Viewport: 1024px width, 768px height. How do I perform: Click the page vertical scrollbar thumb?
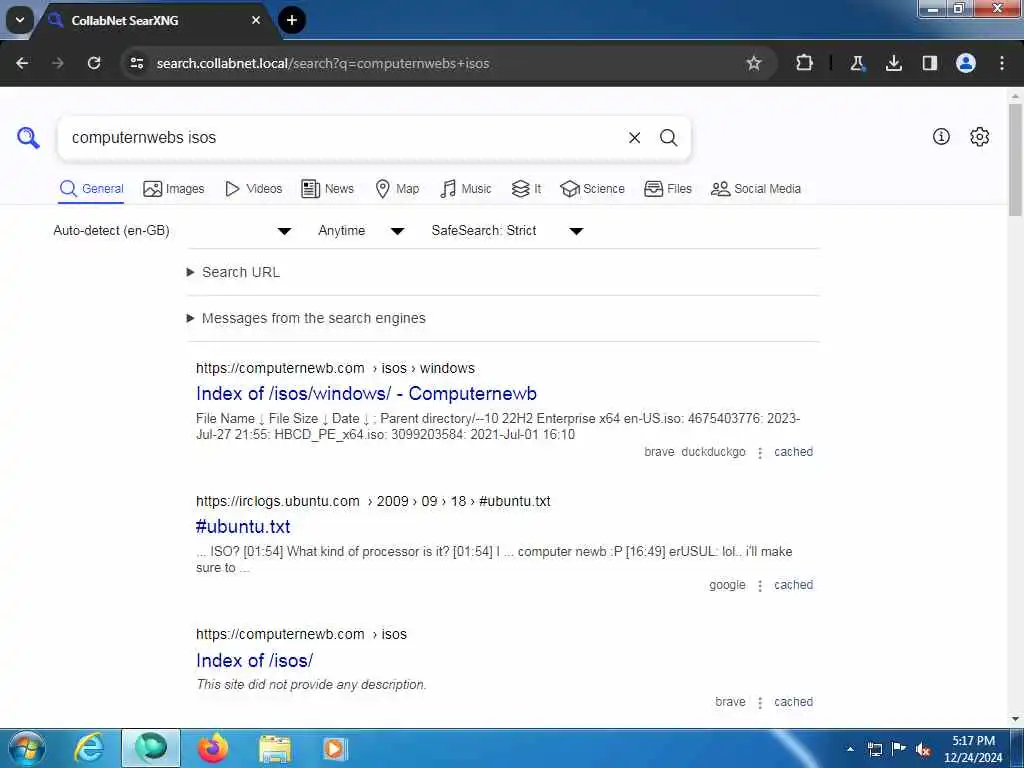pyautogui.click(x=1015, y=159)
